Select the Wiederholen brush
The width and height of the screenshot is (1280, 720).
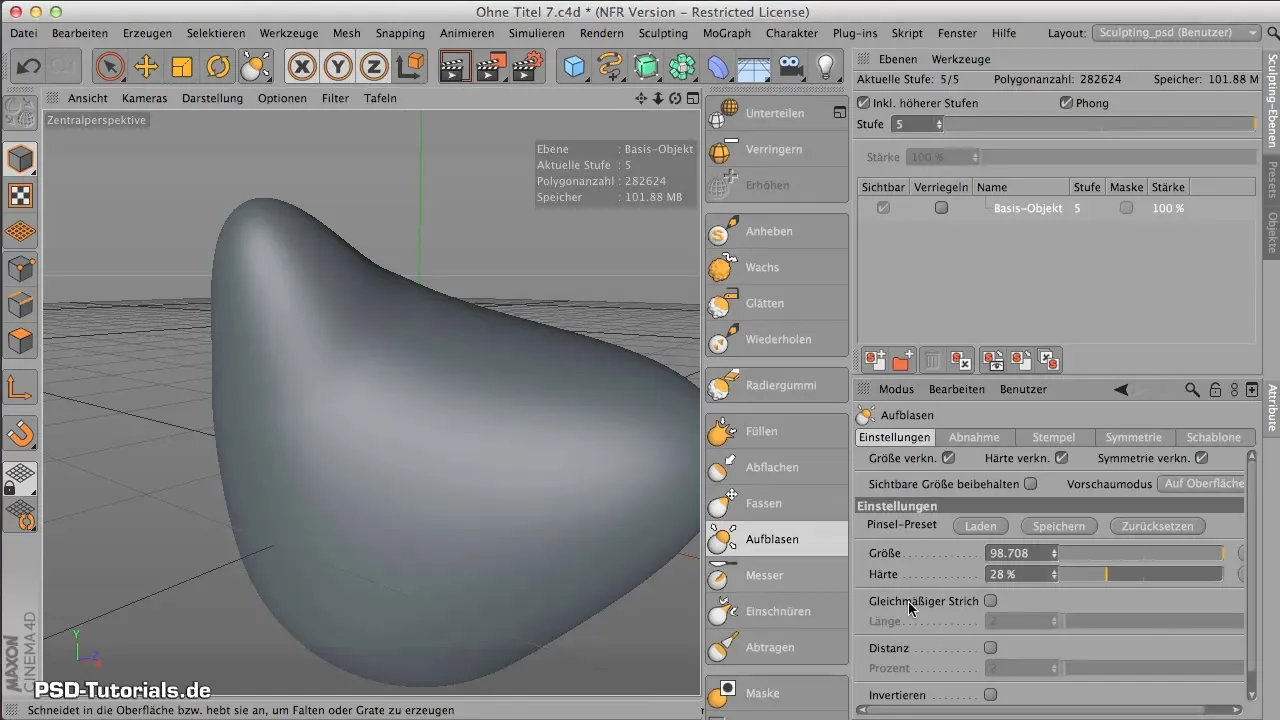pyautogui.click(x=777, y=339)
